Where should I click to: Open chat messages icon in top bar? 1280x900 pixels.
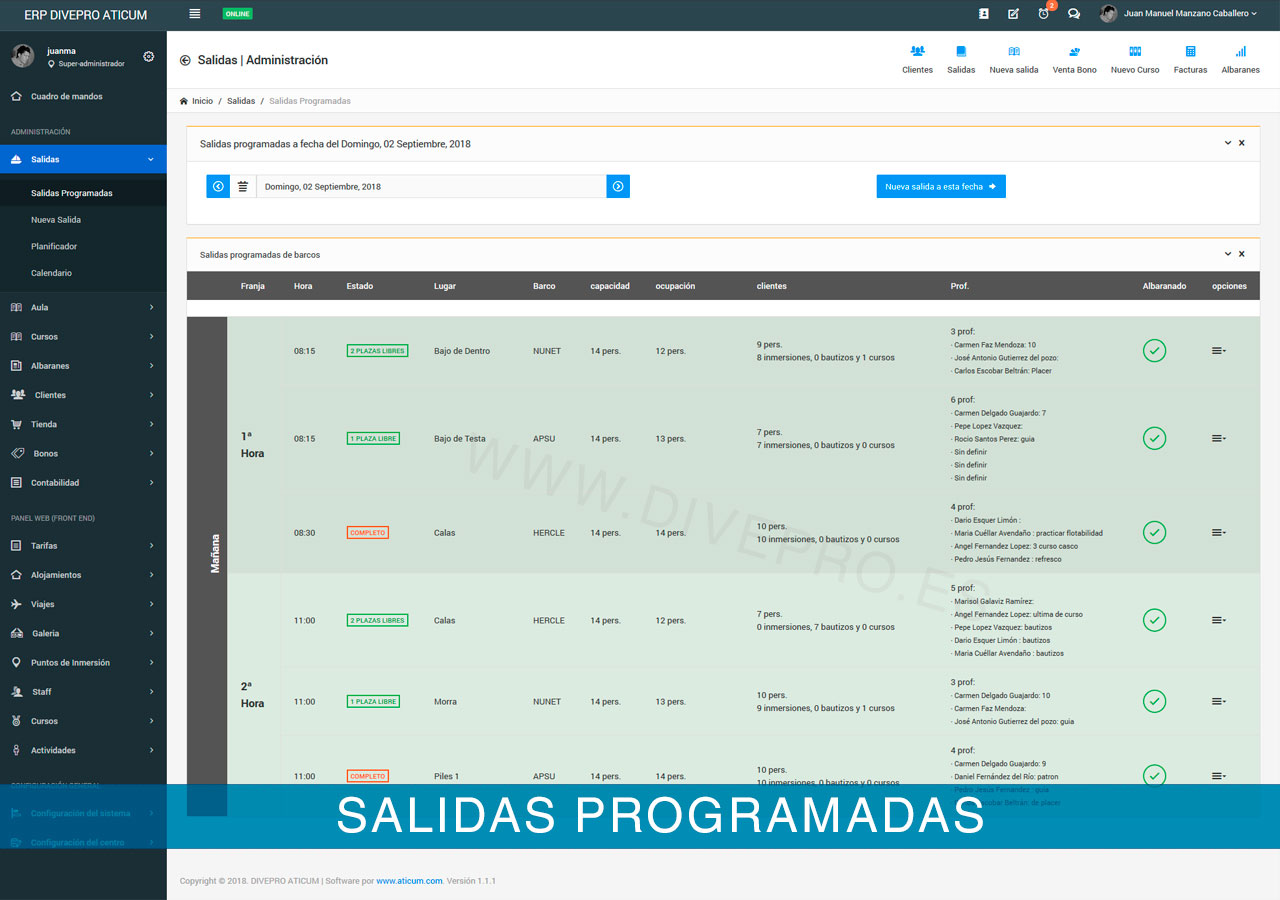(x=1074, y=14)
